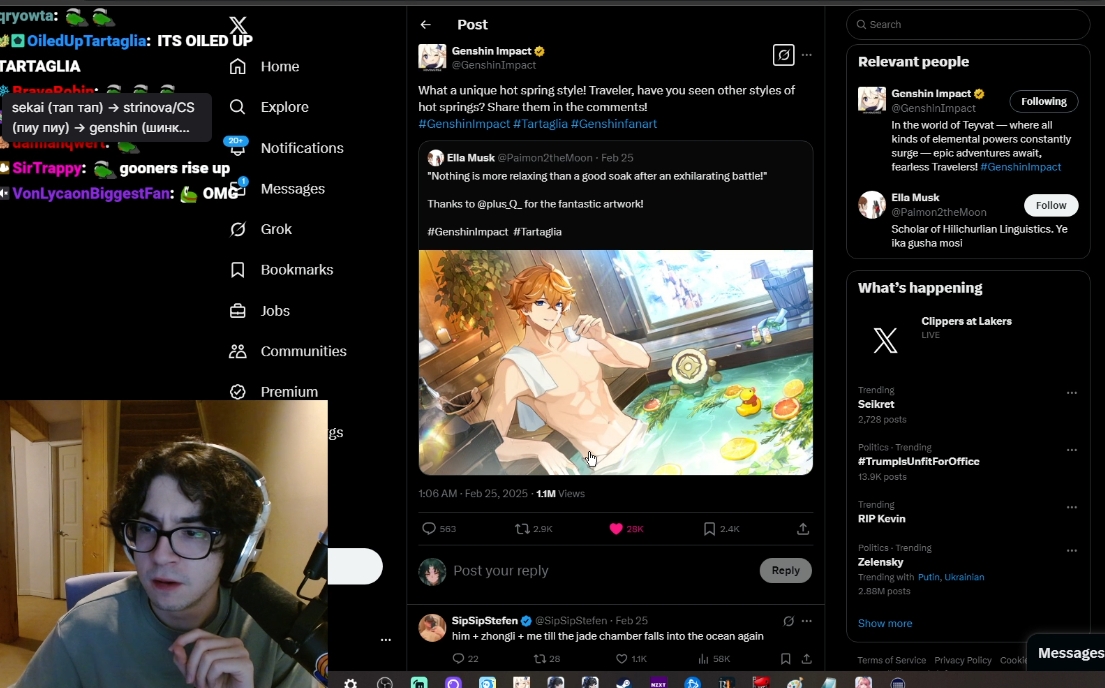Click the Bookmarks ribbon icon
This screenshot has width=1105, height=688.
pyautogui.click(x=238, y=270)
